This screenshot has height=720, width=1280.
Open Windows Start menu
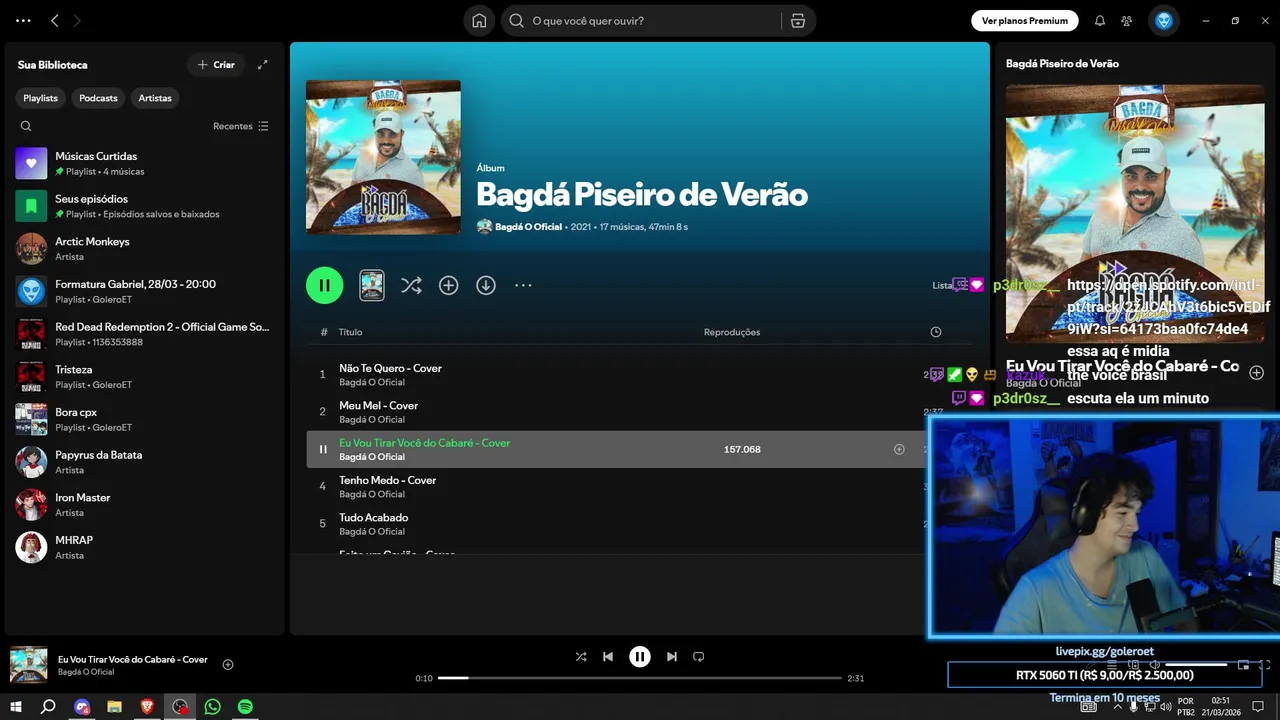click(16, 706)
